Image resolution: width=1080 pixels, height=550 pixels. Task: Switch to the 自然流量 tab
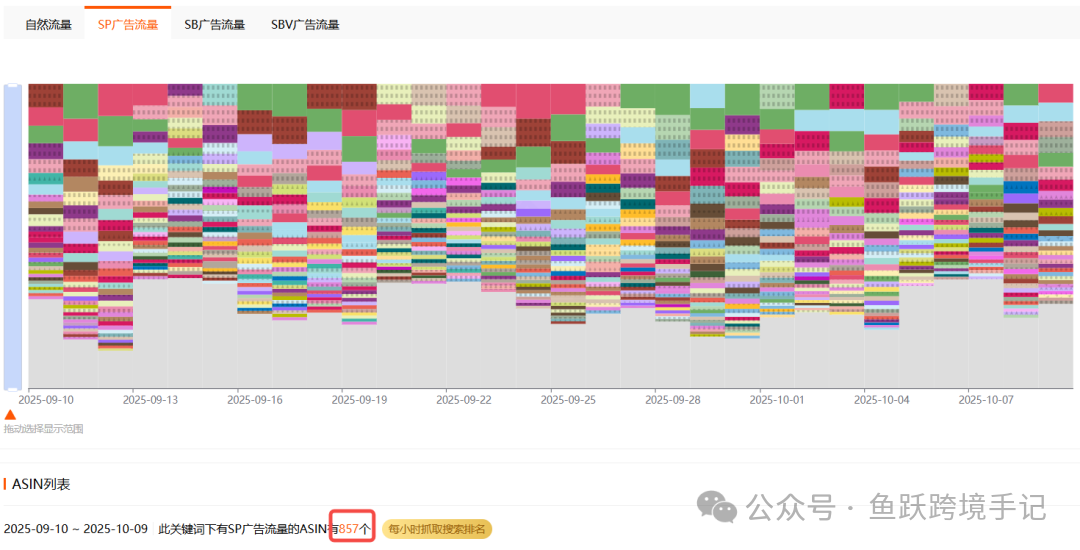pos(48,25)
